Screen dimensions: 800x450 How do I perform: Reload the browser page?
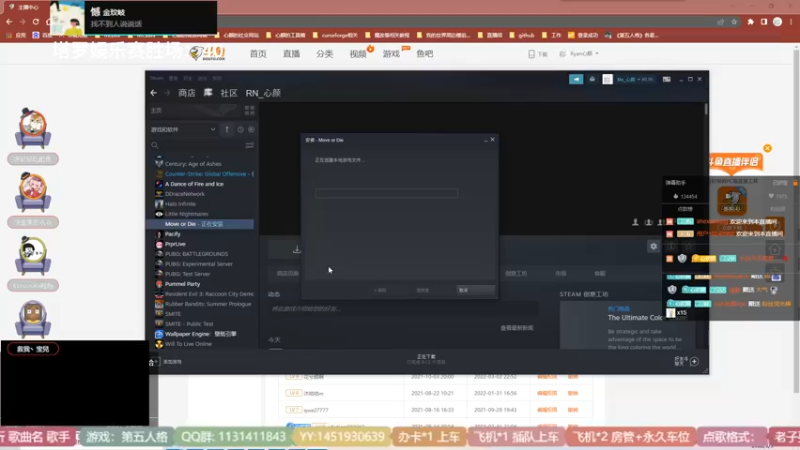click(35, 22)
